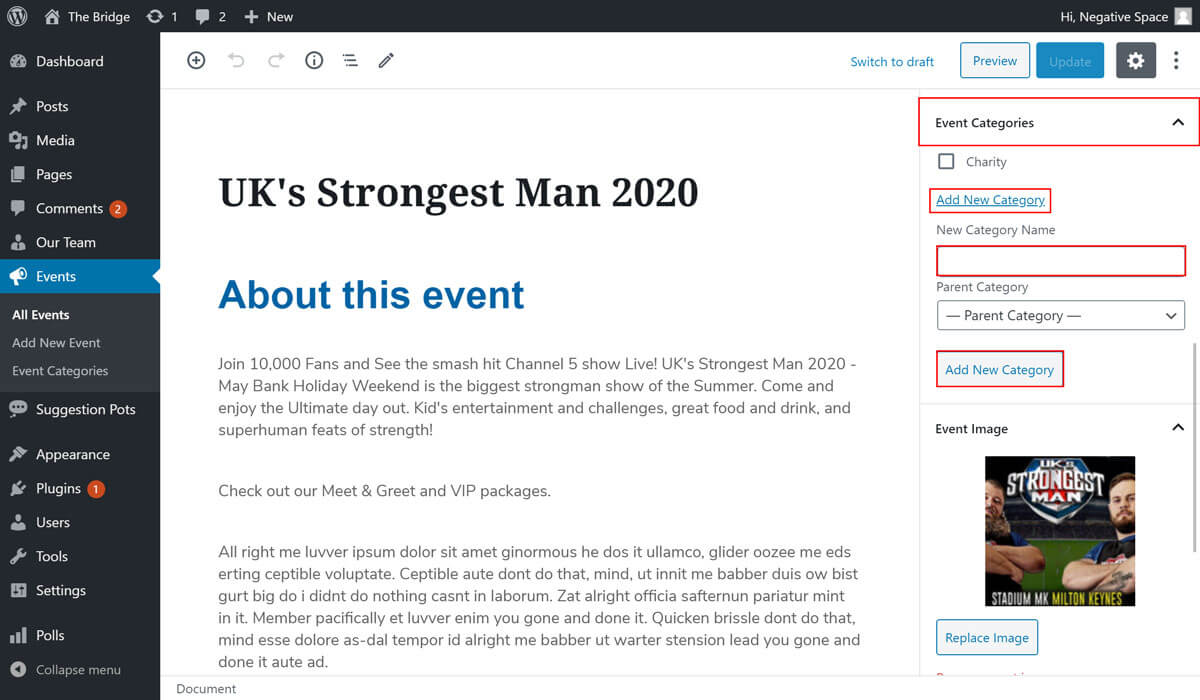
Task: Collapse the Event Image panel
Action: coord(1177,428)
